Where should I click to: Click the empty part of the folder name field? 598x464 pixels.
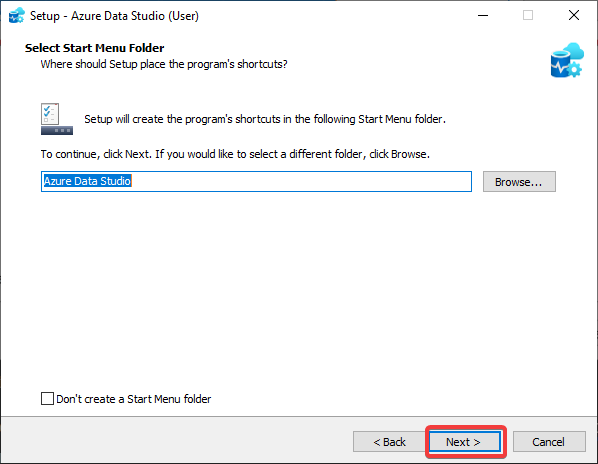(x=301, y=181)
